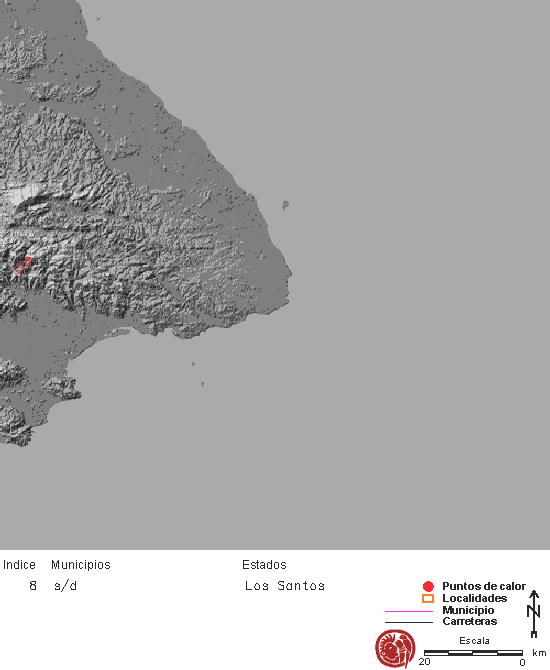
Task: Click the red diamond hotspot marker on map
Action: [19, 269]
